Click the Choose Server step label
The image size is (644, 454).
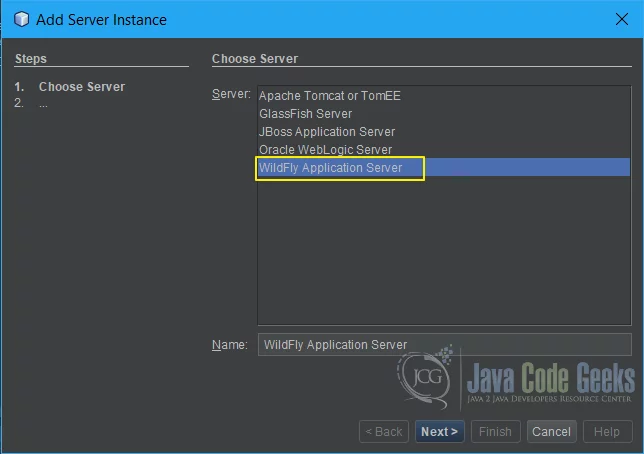82,87
